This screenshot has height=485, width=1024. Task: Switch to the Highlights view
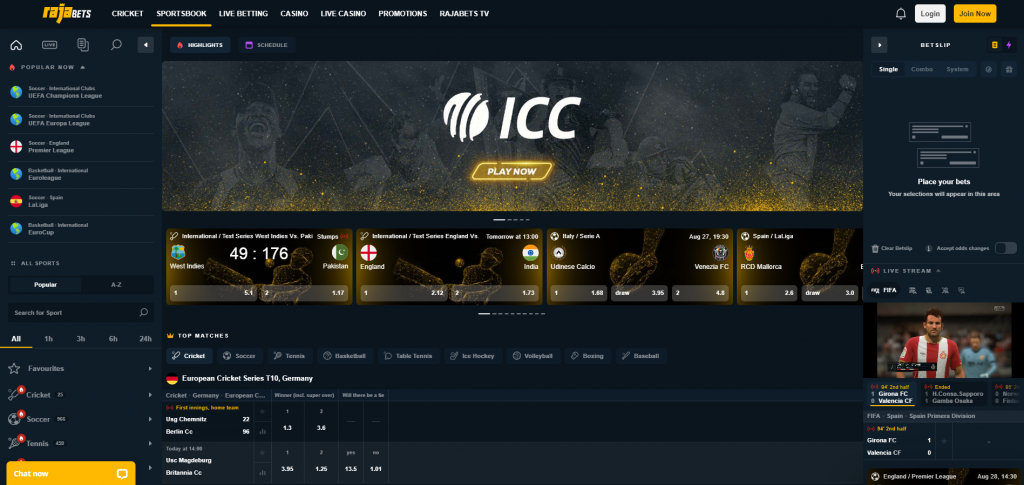pos(200,45)
